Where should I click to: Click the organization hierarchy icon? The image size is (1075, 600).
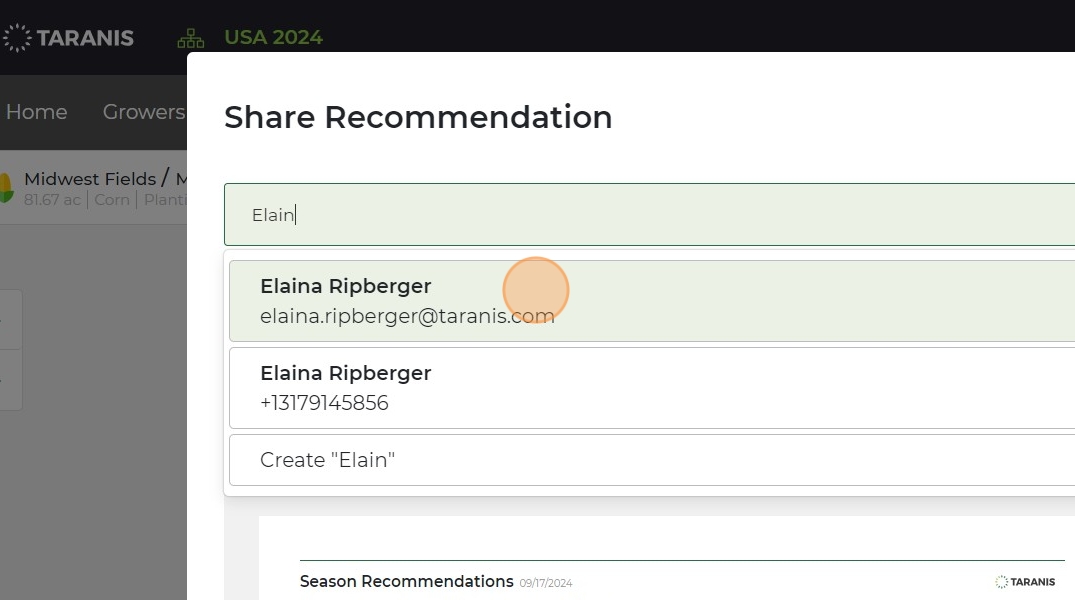point(190,38)
